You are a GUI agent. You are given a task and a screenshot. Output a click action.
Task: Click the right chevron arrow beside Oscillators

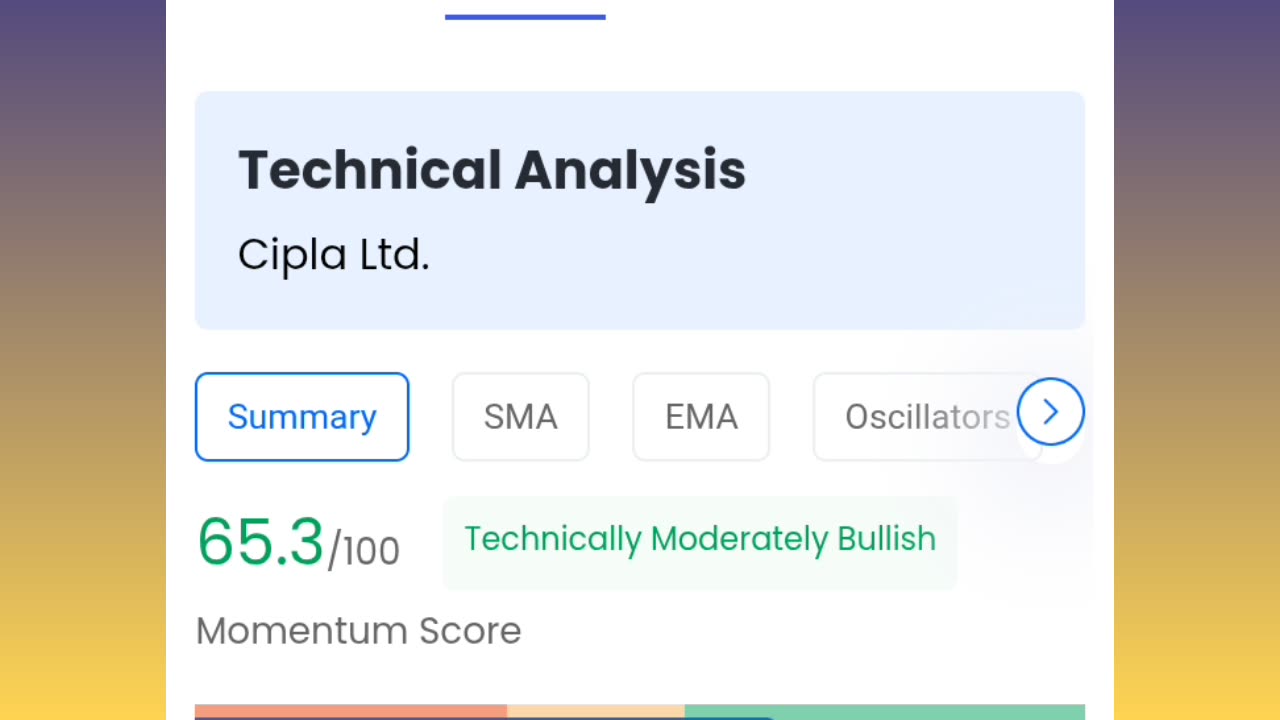pyautogui.click(x=1050, y=412)
